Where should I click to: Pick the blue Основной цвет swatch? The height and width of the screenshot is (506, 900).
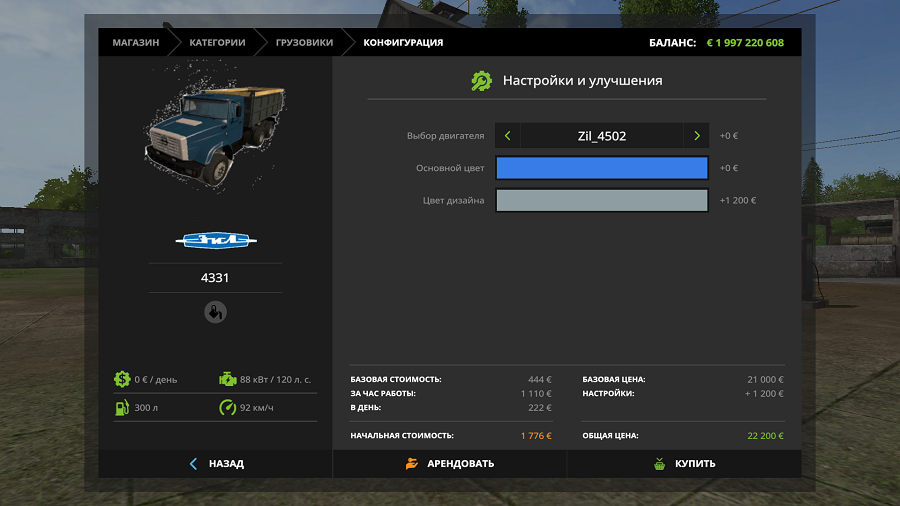(x=602, y=168)
